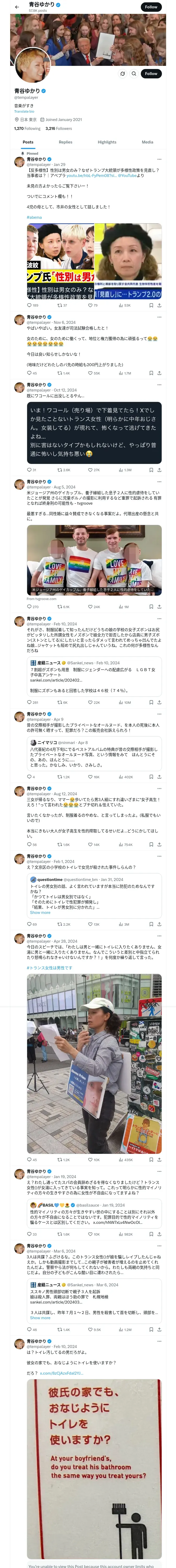Share the Oct 12, 2024 post
The height and width of the screenshot is (1568, 176).
tap(159, 470)
